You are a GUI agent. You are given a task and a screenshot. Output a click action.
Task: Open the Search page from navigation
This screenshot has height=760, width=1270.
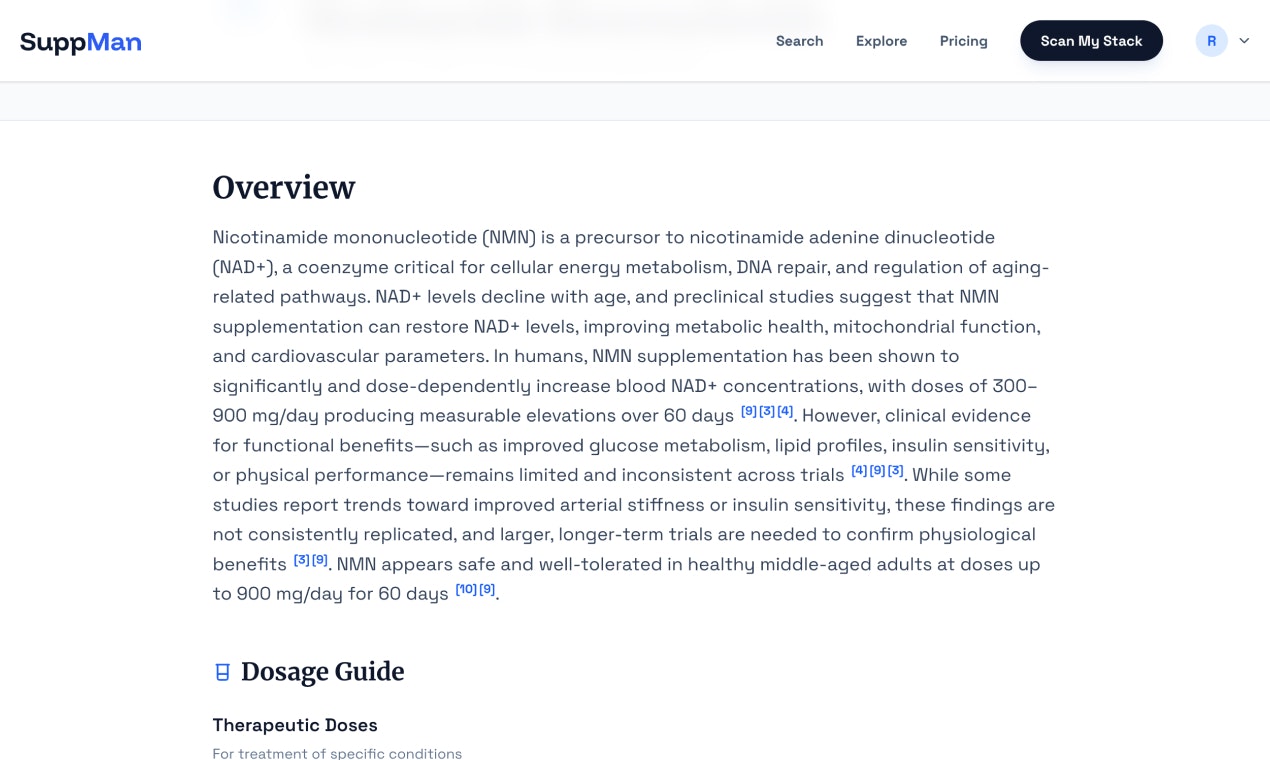(799, 41)
